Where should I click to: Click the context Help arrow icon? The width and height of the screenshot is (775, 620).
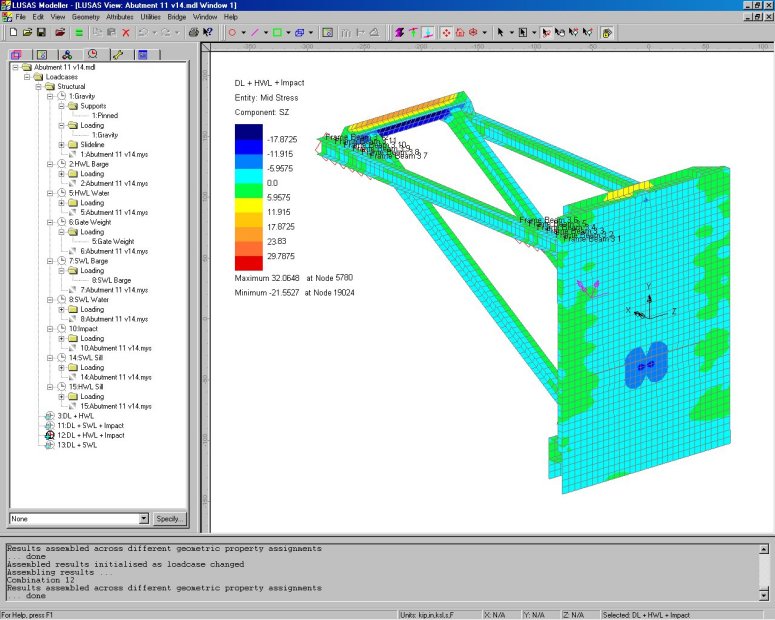(208, 32)
